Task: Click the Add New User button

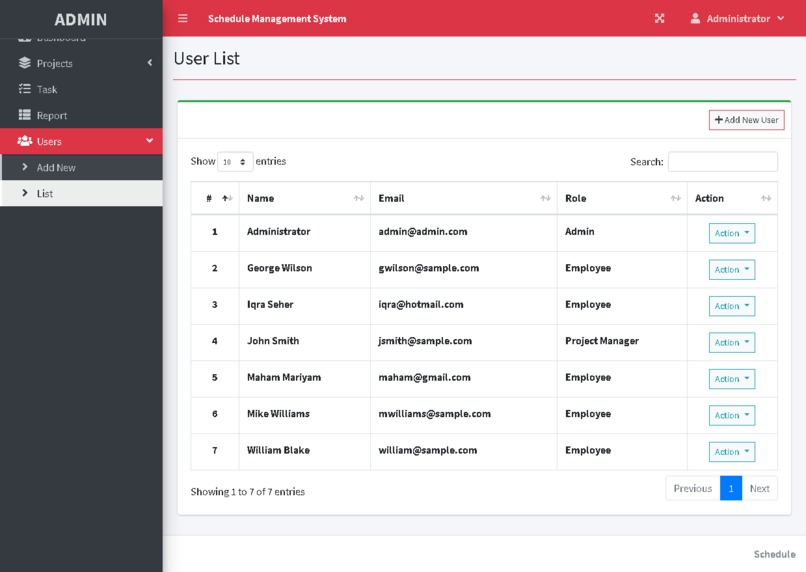Action: coord(746,120)
